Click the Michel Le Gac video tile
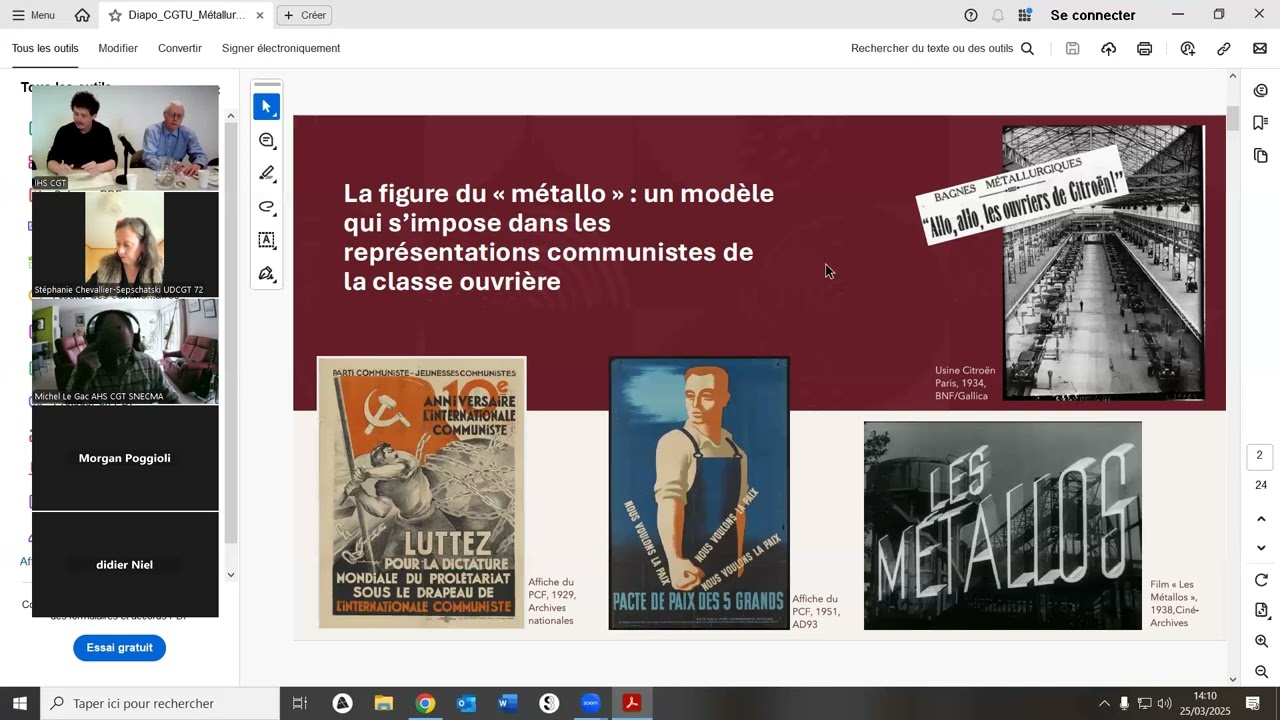Viewport: 1280px width, 720px height. [125, 351]
